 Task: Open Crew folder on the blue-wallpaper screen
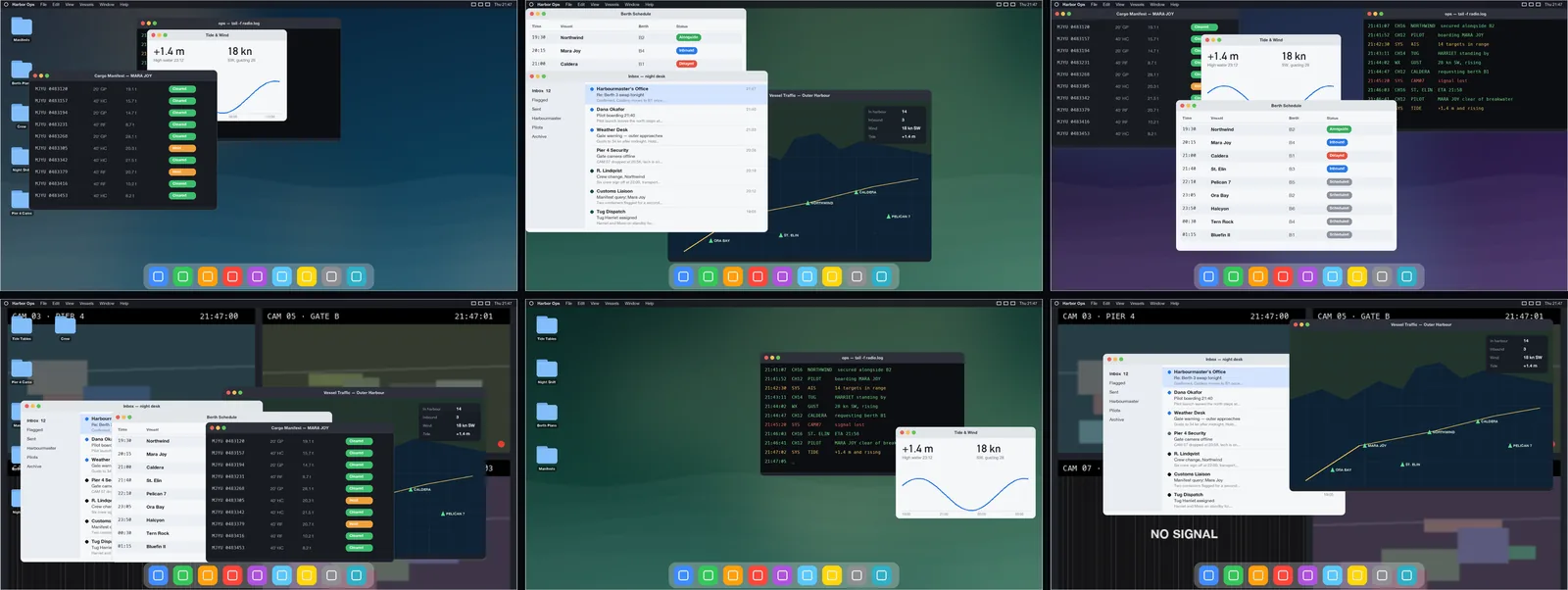(x=21, y=115)
